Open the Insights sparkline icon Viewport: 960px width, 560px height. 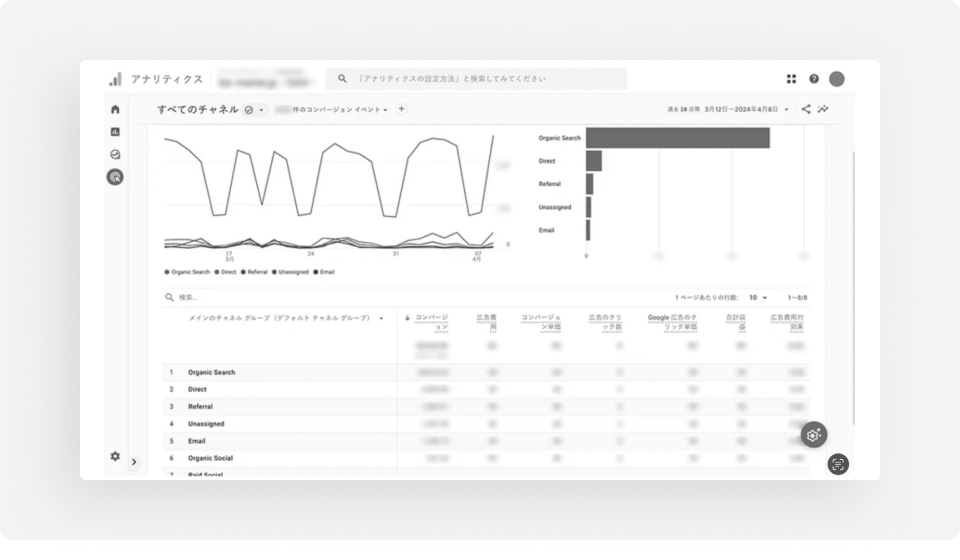tap(824, 109)
